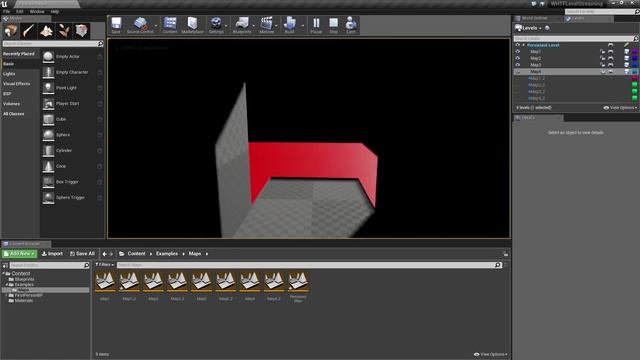Image resolution: width=640 pixels, height=360 pixels.
Task: Click the Matinee toolbar icon
Action: pyautogui.click(x=267, y=23)
